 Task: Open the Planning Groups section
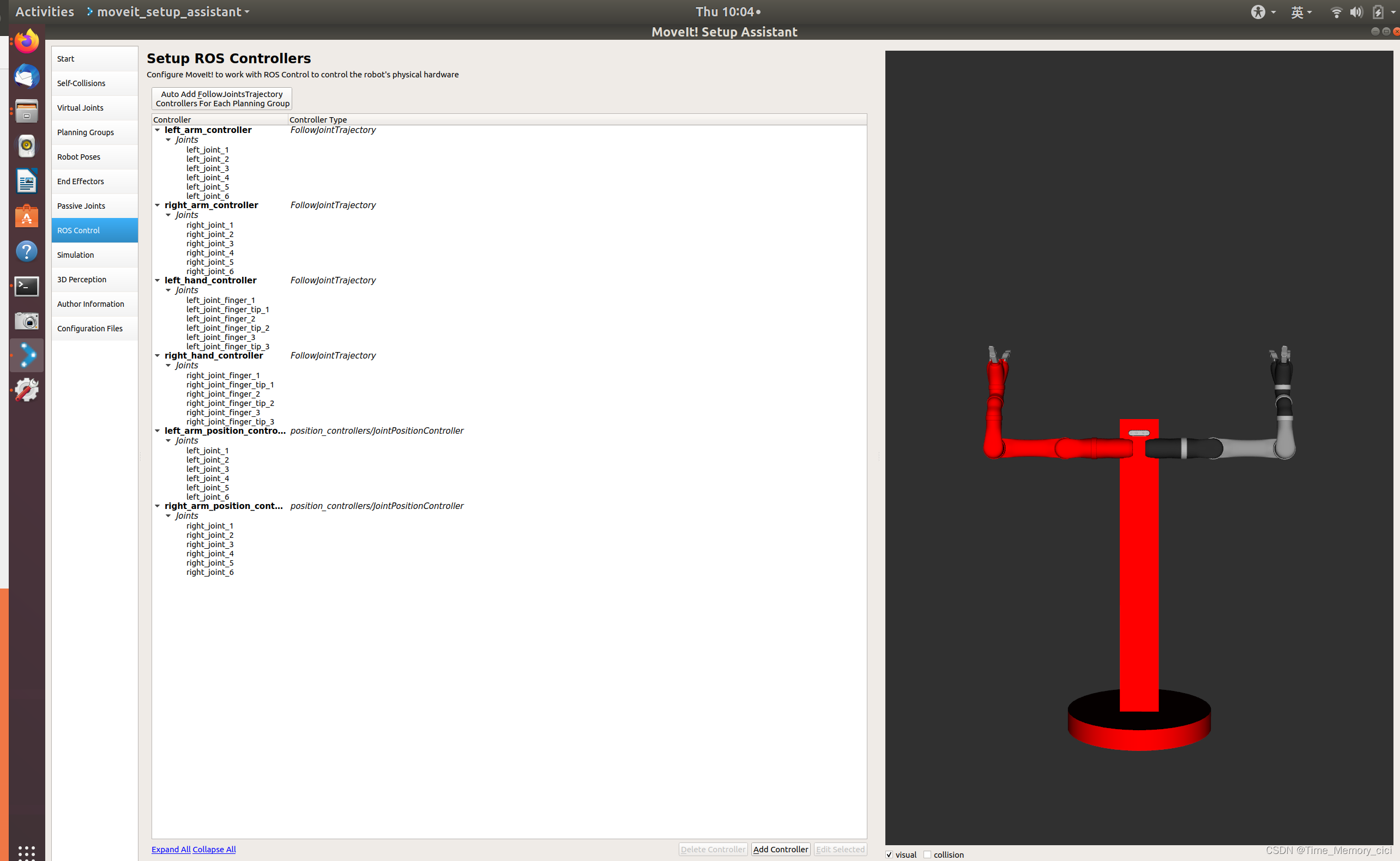pyautogui.click(x=86, y=132)
